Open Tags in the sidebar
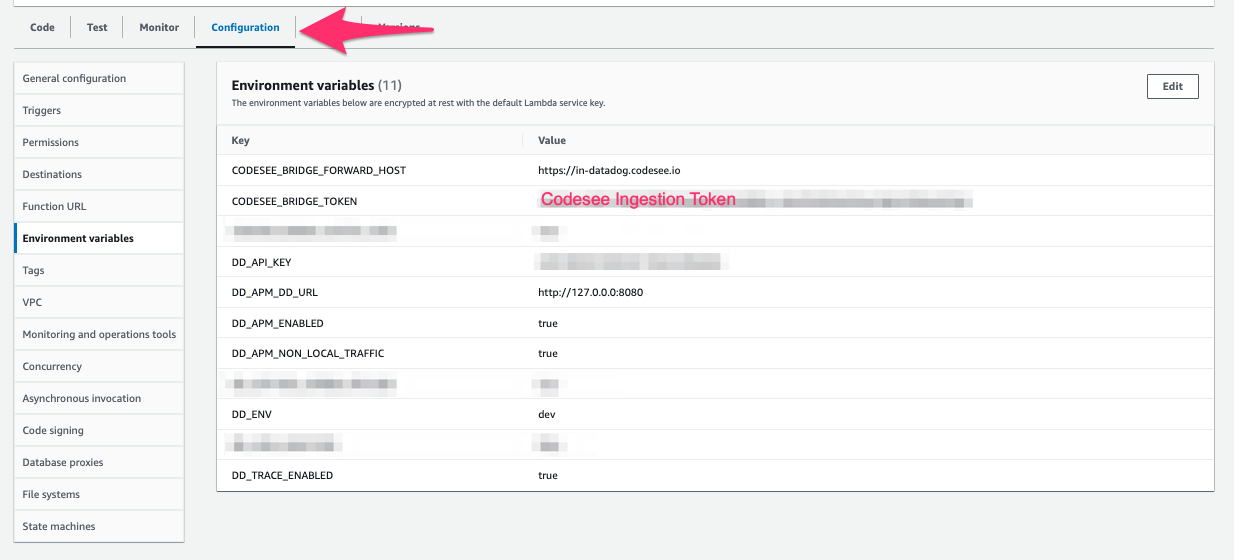The width and height of the screenshot is (1234, 560). [x=99, y=270]
